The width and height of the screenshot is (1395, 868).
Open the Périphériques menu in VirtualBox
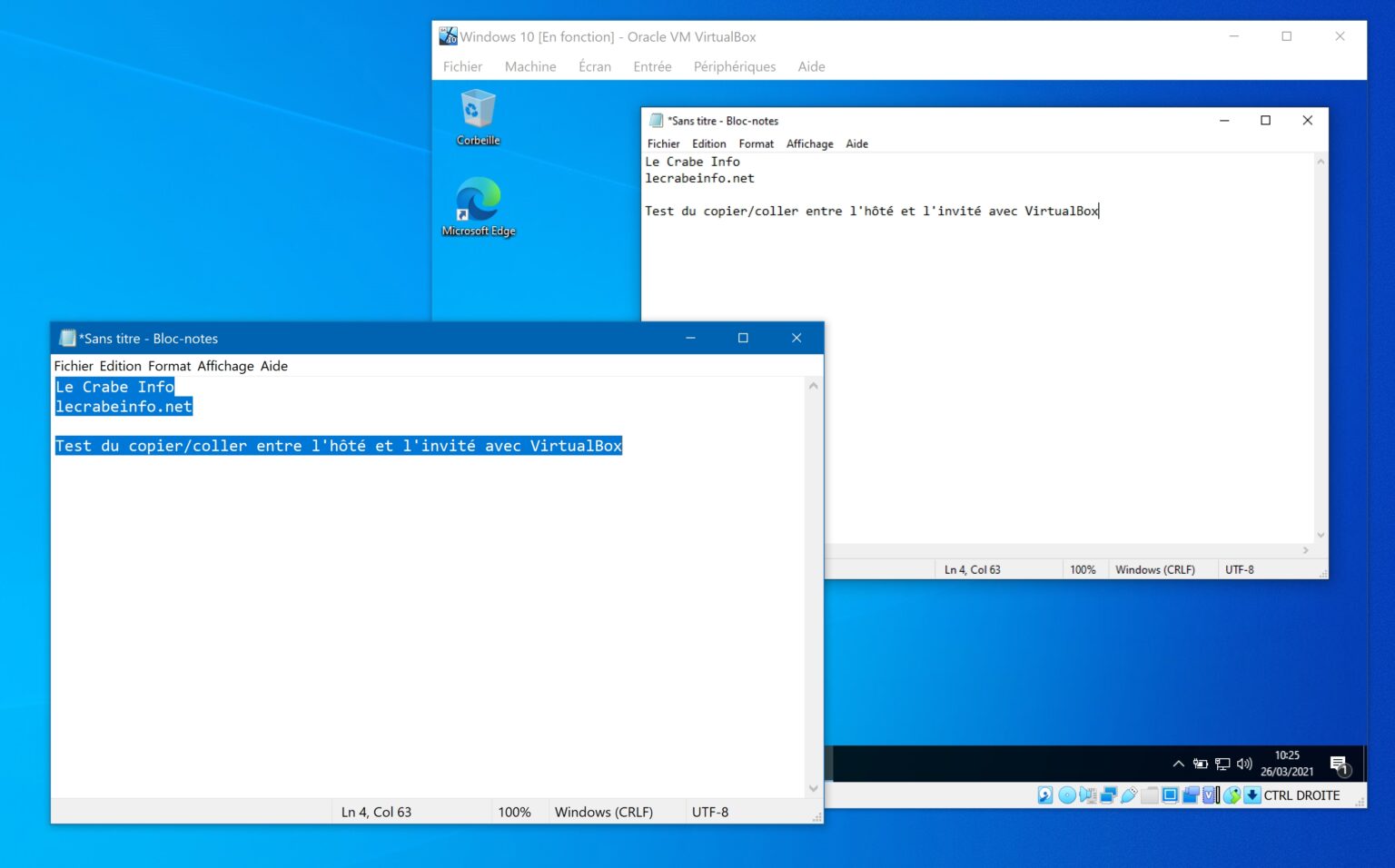click(x=734, y=66)
